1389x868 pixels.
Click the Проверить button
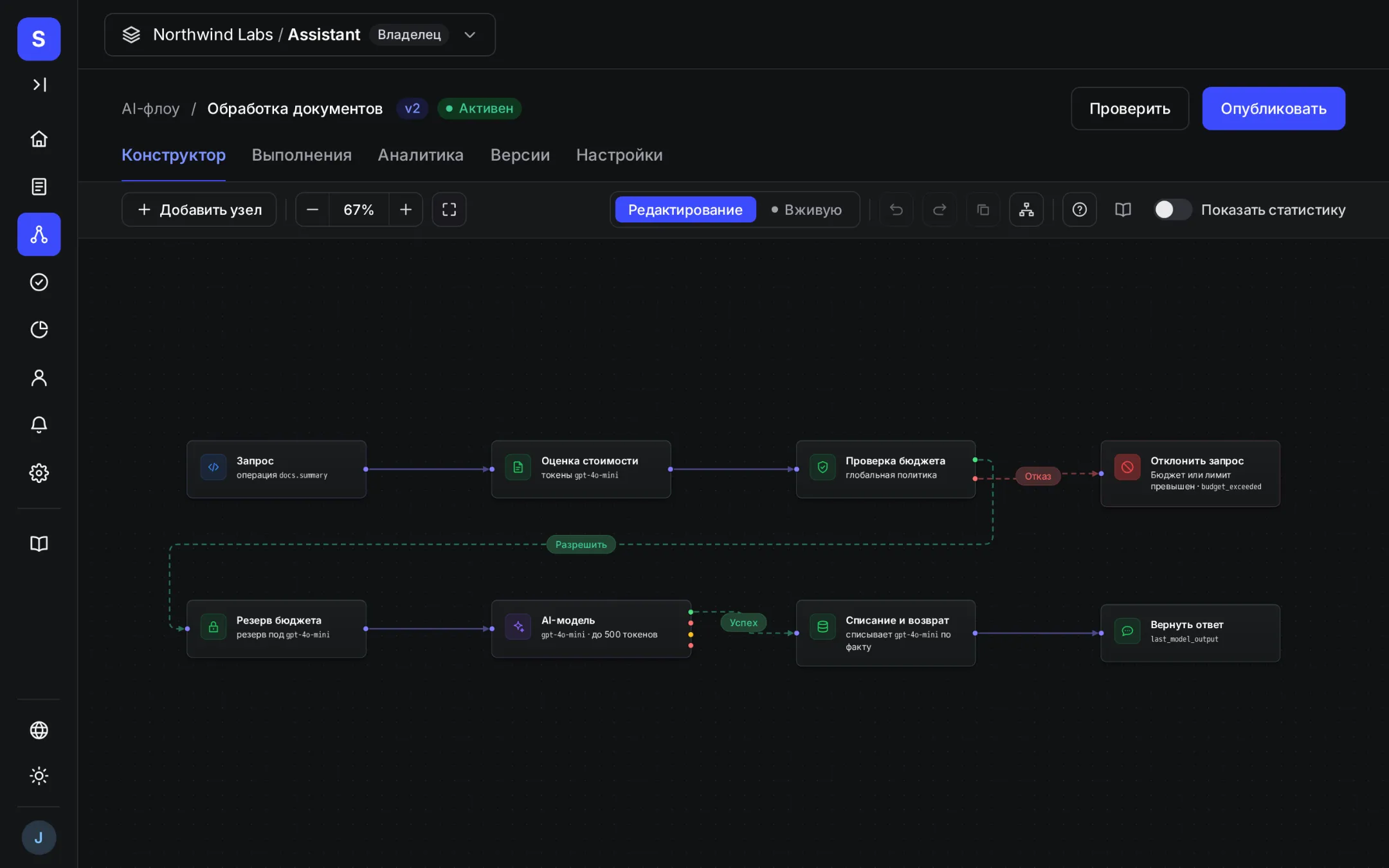pyautogui.click(x=1130, y=109)
